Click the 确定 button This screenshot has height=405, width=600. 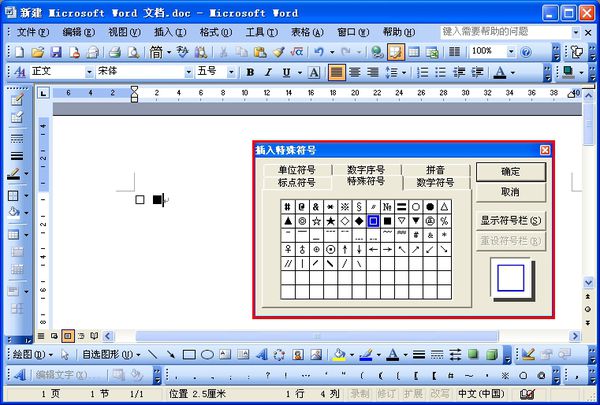point(510,171)
